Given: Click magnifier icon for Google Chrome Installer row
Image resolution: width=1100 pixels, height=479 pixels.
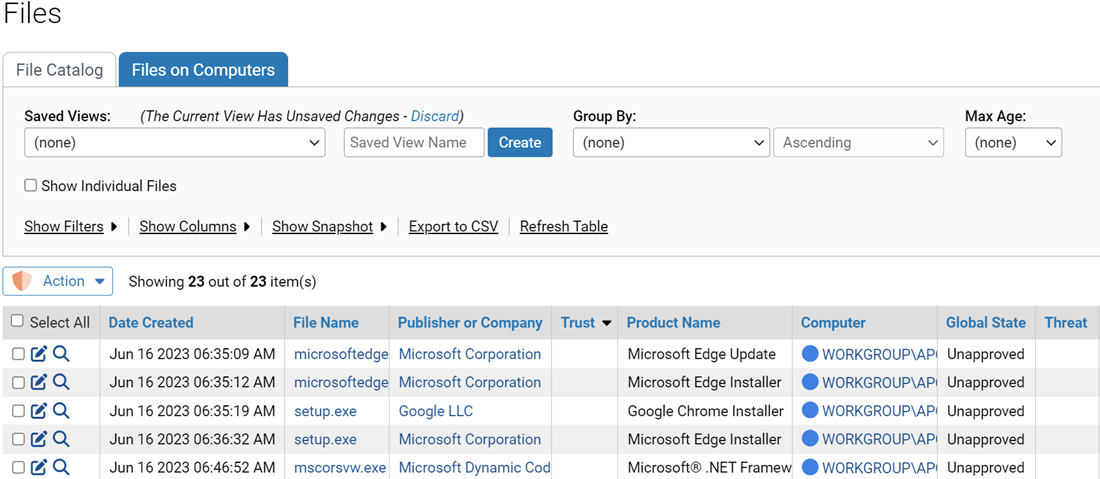Looking at the screenshot, I should click(x=61, y=410).
